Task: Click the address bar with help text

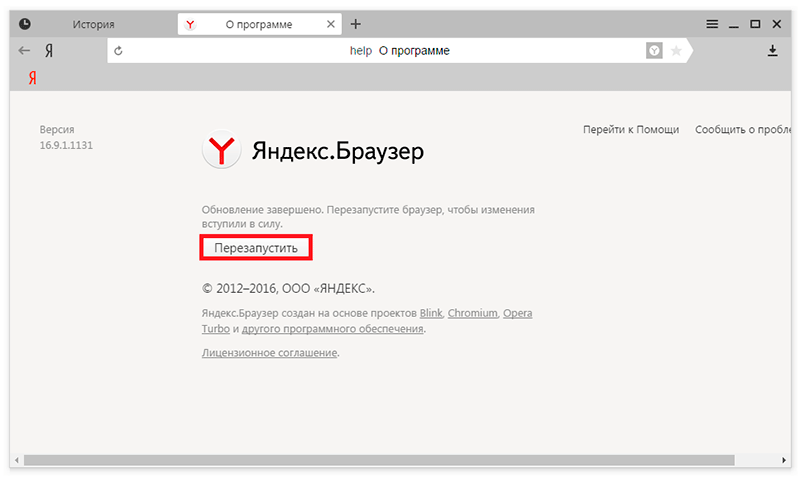Action: (399, 51)
